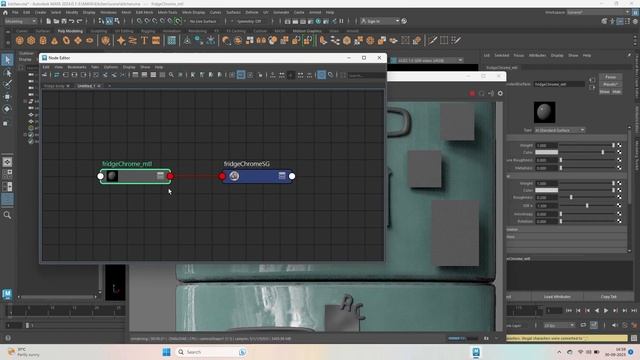Open the Maya home icon
This screenshot has height=360, width=640.
click(x=5, y=13)
